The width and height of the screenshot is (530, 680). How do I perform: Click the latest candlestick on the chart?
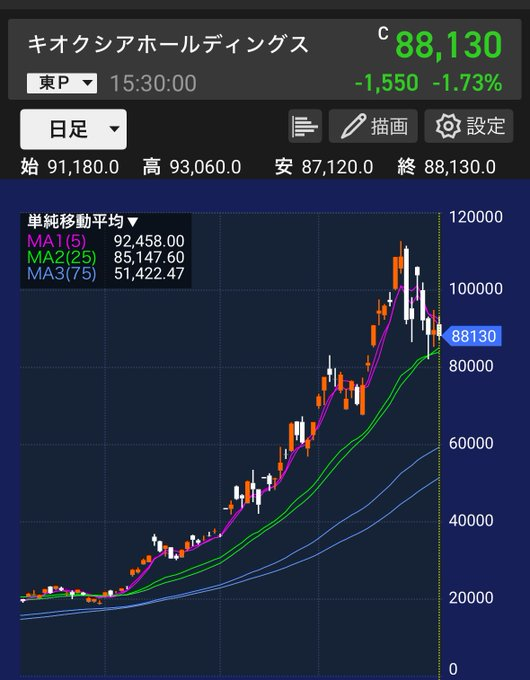(439, 330)
